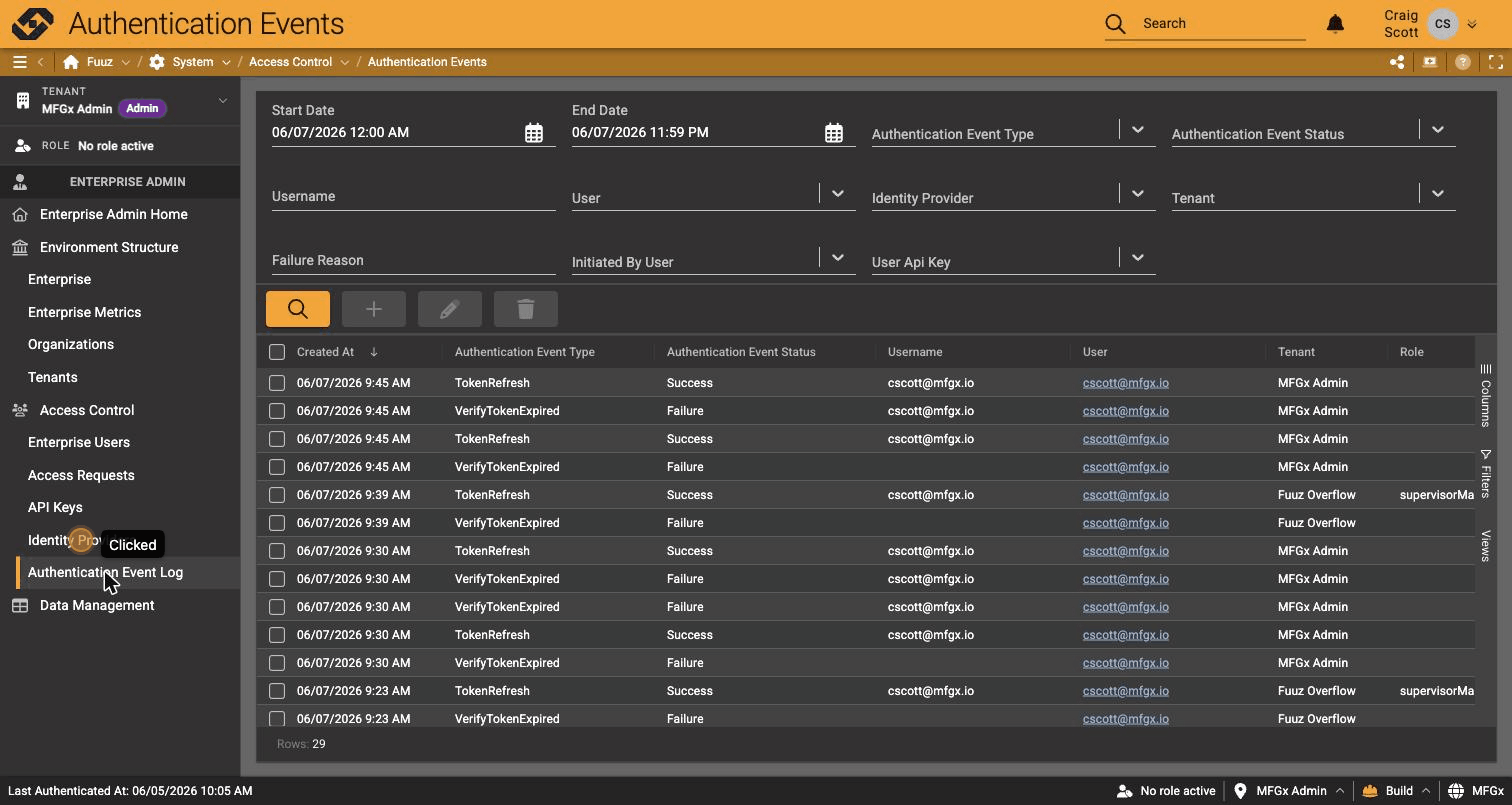Click first row cscott@mfgx.io user link

[1126, 383]
